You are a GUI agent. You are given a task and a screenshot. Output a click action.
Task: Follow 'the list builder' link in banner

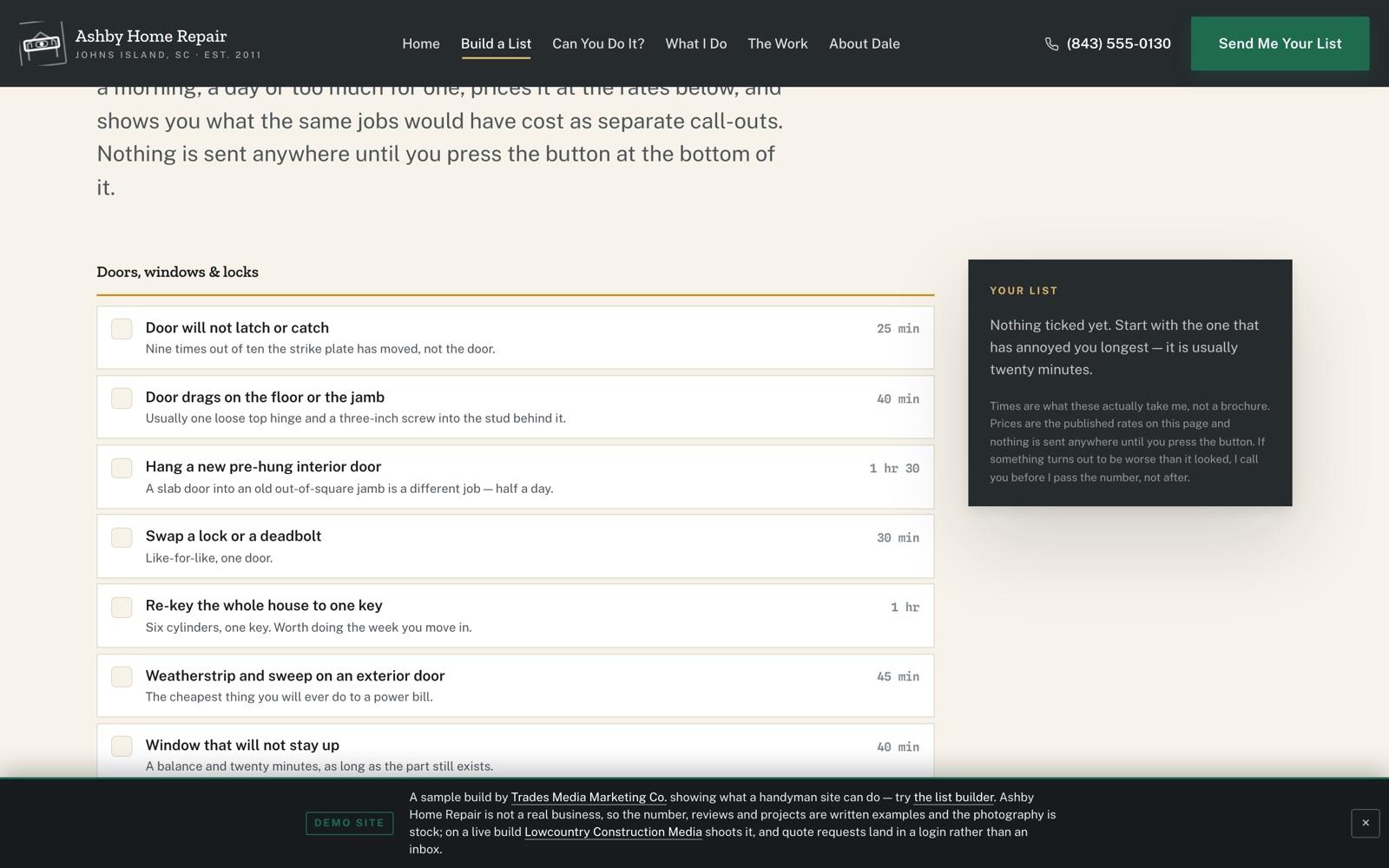pyautogui.click(x=953, y=797)
